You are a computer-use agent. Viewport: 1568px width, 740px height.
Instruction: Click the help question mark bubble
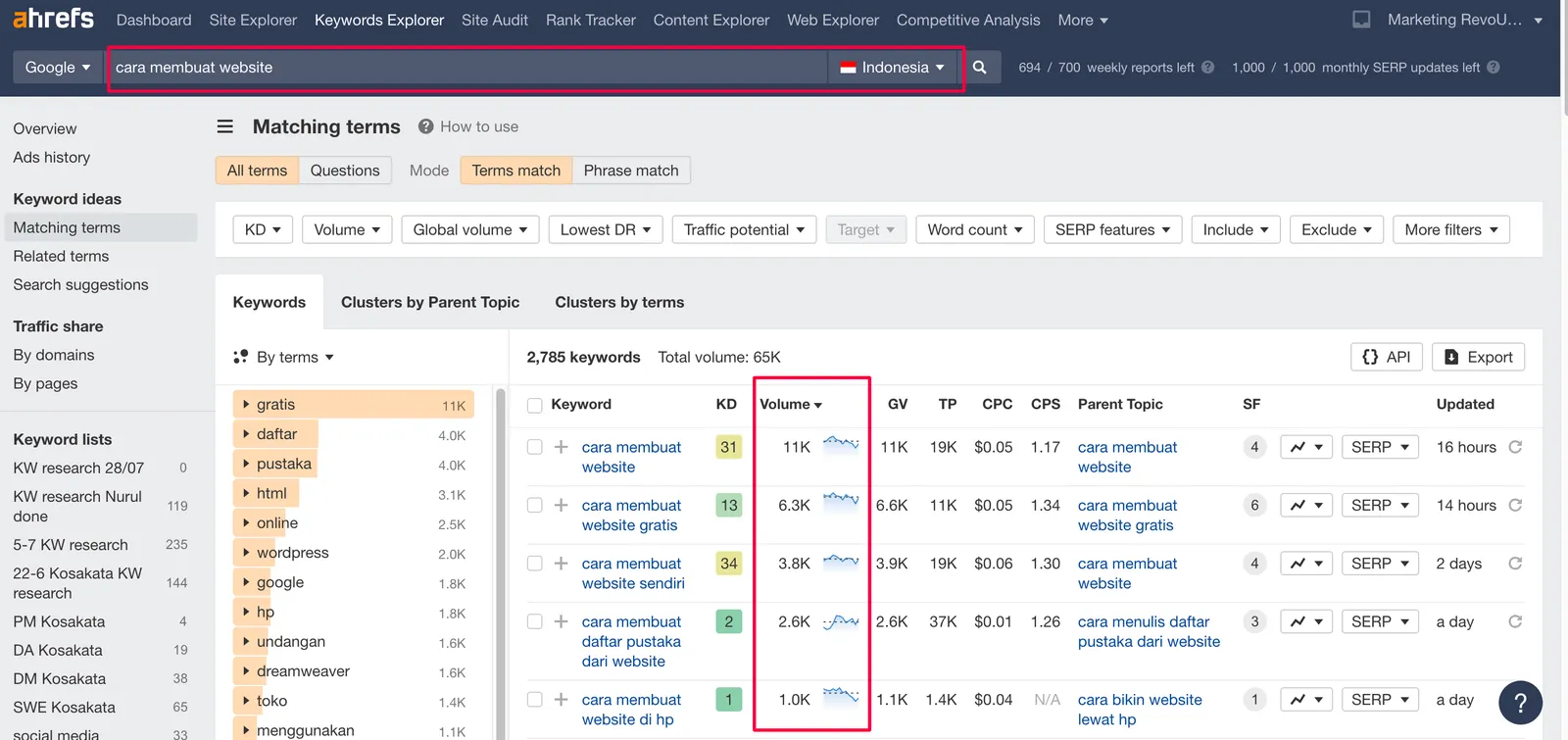[1520, 702]
